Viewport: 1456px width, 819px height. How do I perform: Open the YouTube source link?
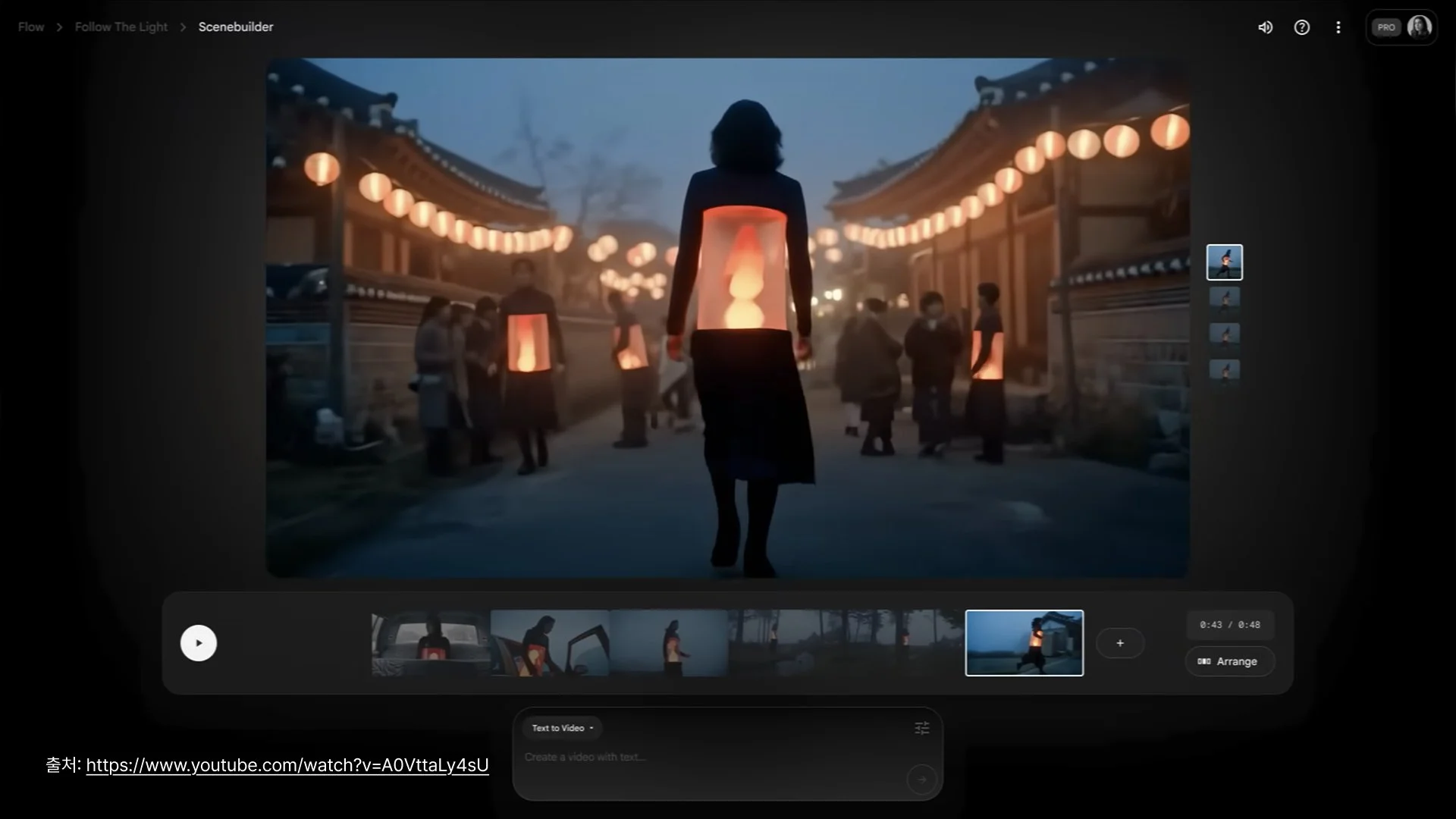287,765
